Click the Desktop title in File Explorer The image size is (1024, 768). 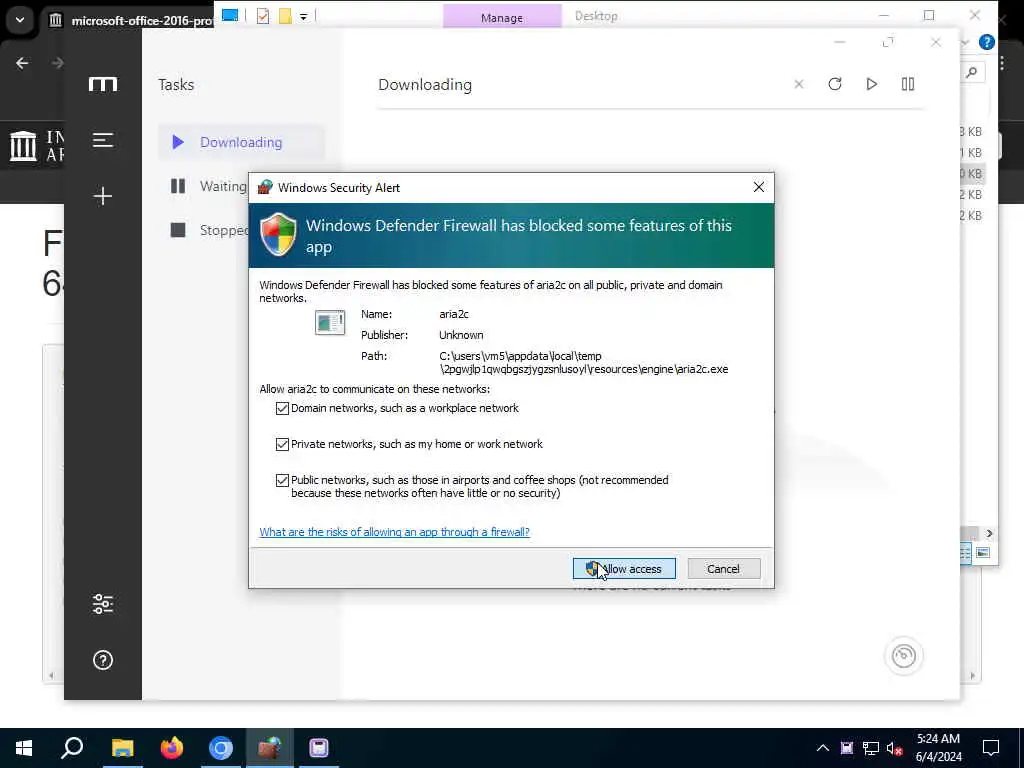596,16
